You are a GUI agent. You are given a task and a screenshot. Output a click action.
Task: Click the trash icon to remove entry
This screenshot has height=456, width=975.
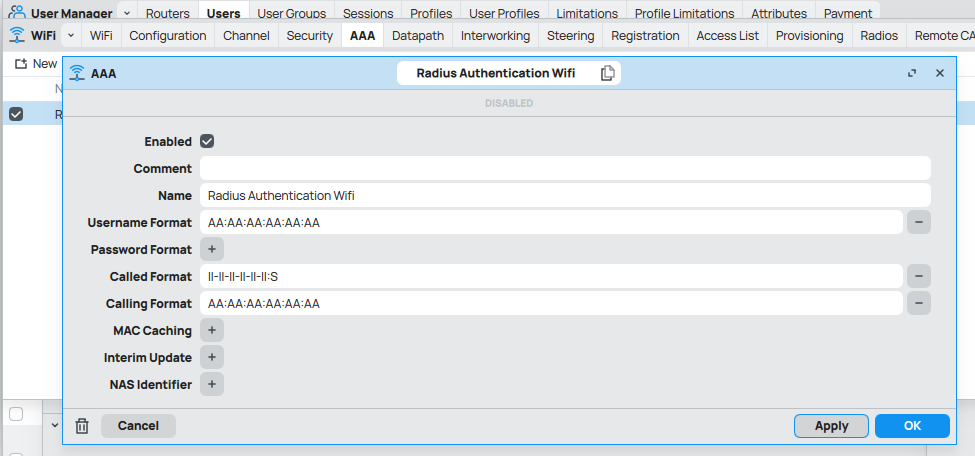[x=82, y=426]
